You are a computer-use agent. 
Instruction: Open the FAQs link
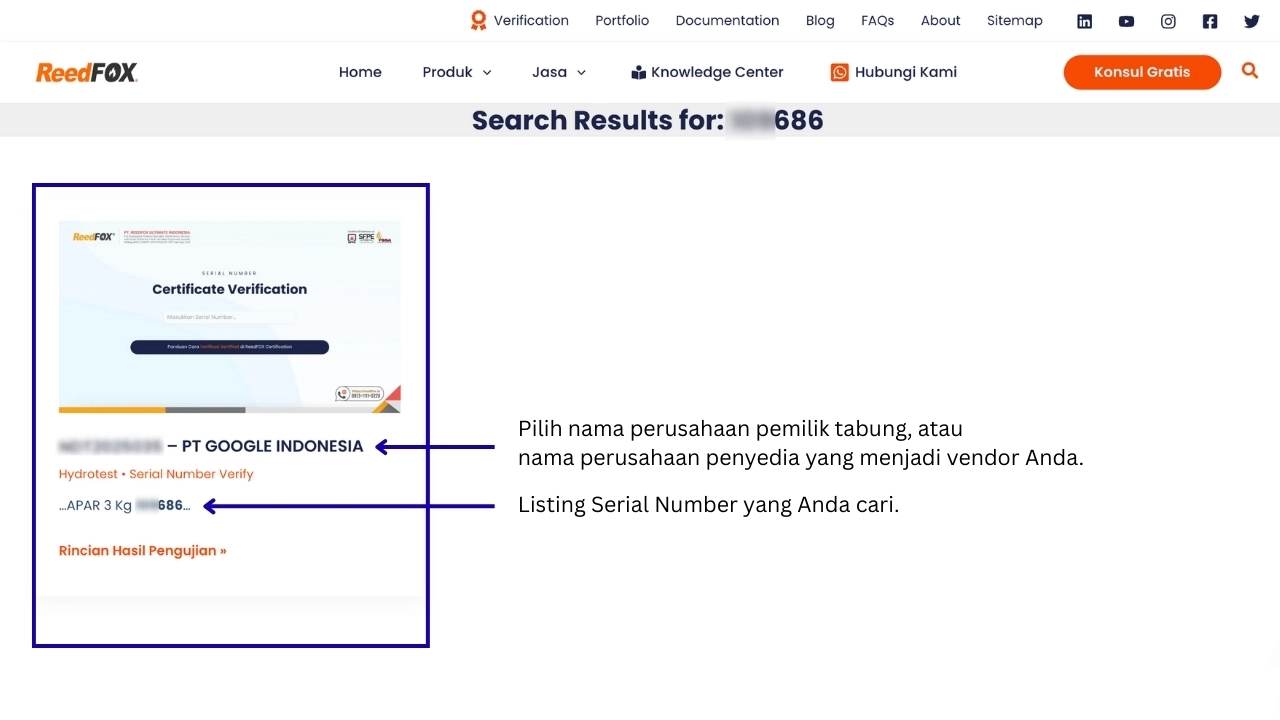[877, 20]
